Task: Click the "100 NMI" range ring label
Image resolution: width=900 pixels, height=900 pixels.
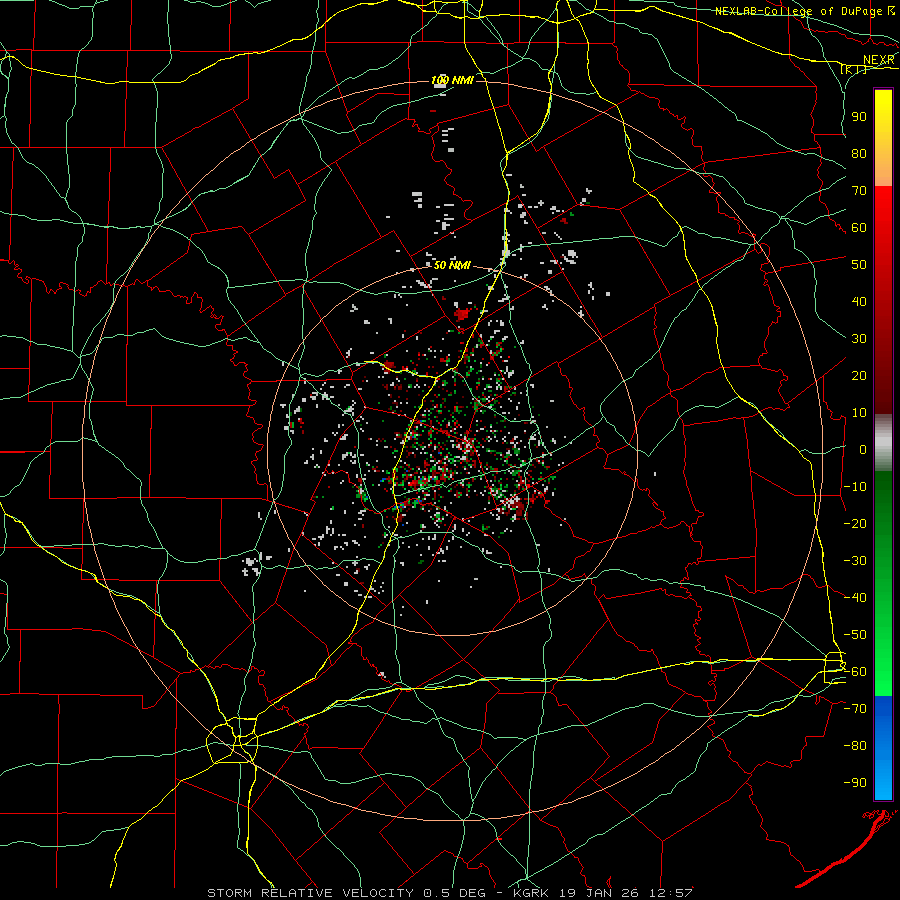Action: coord(452,80)
